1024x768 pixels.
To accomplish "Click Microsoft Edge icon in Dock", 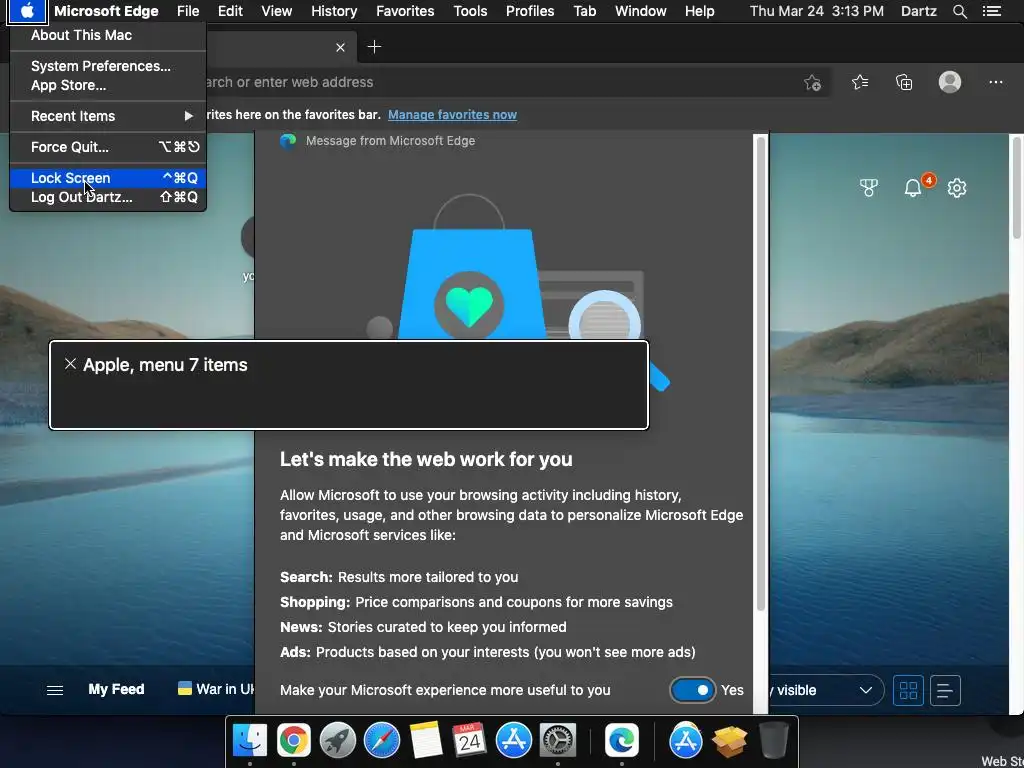I will coord(622,741).
